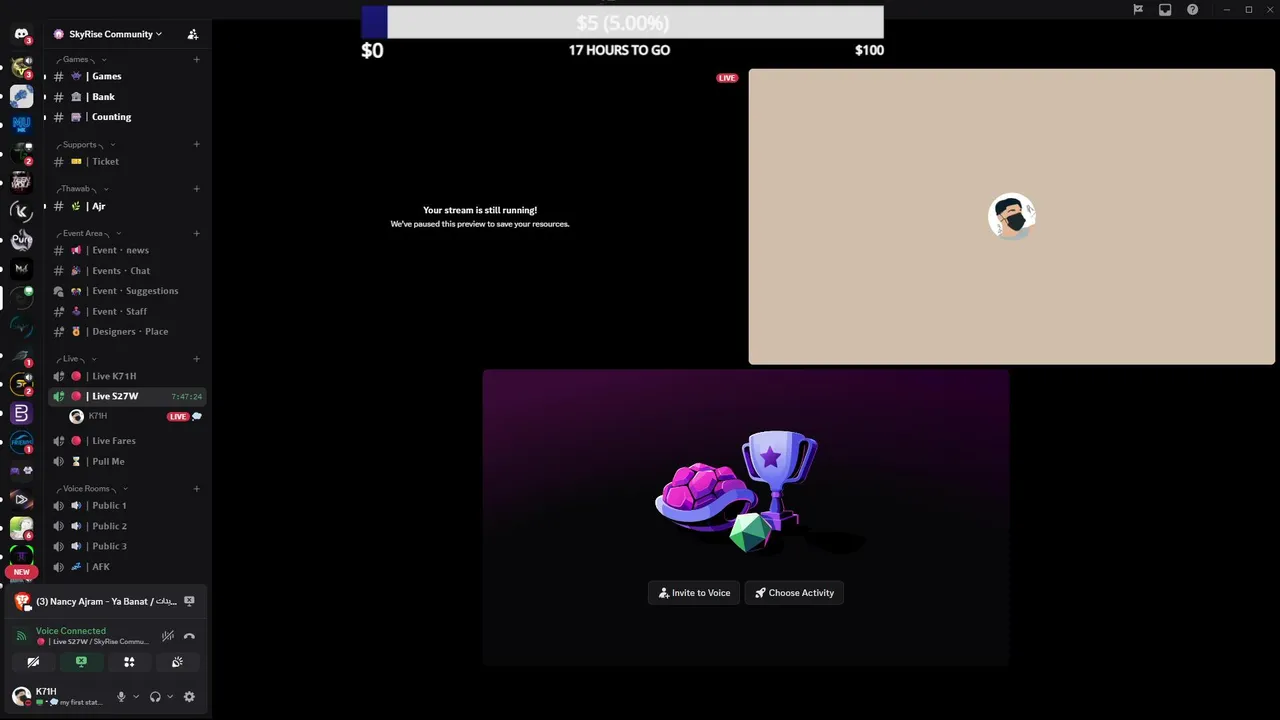1280x720 pixels.
Task: Open Help question mark icon
Action: 1192,10
